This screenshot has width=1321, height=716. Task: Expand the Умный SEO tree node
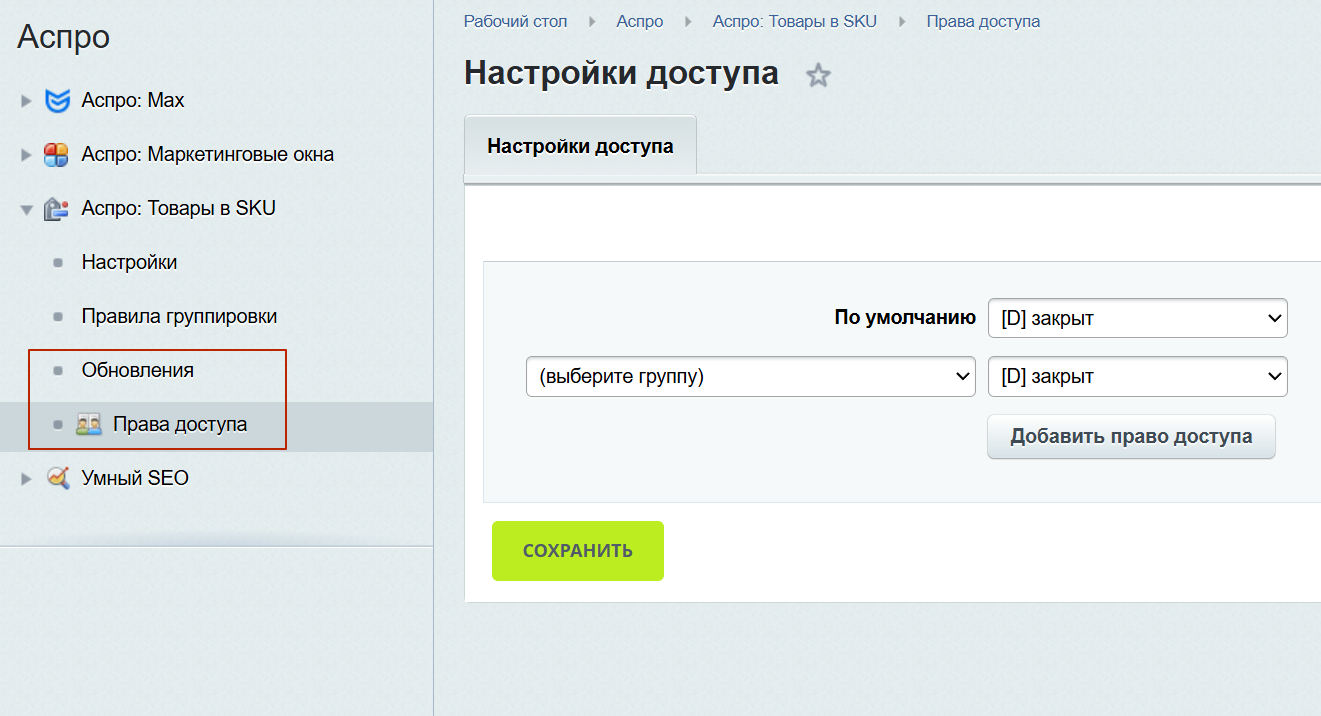[x=27, y=479]
